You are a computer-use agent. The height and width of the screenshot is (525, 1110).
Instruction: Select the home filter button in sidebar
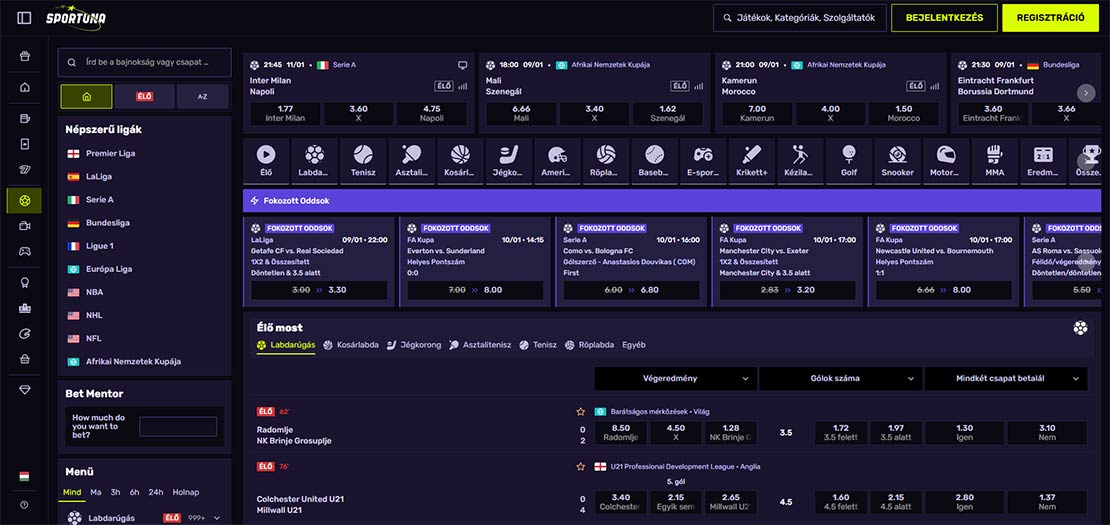click(86, 96)
